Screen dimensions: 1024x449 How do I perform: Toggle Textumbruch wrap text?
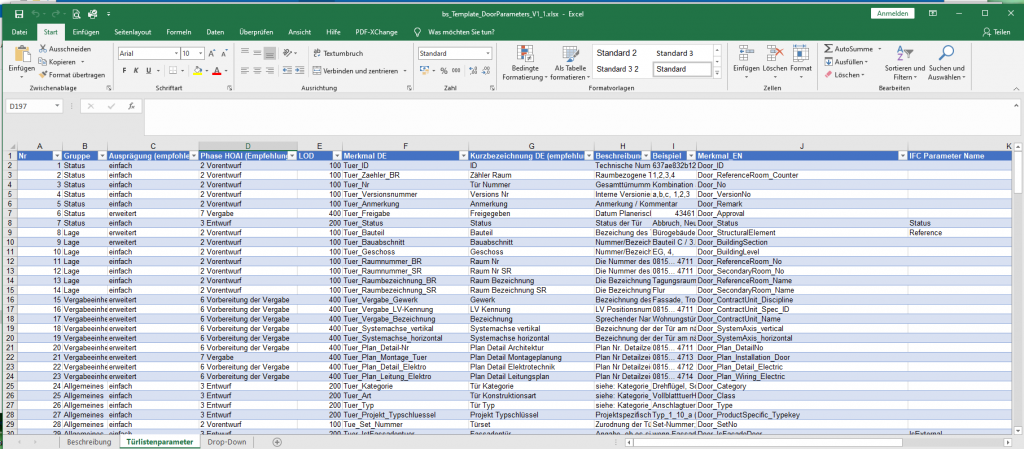coord(336,53)
